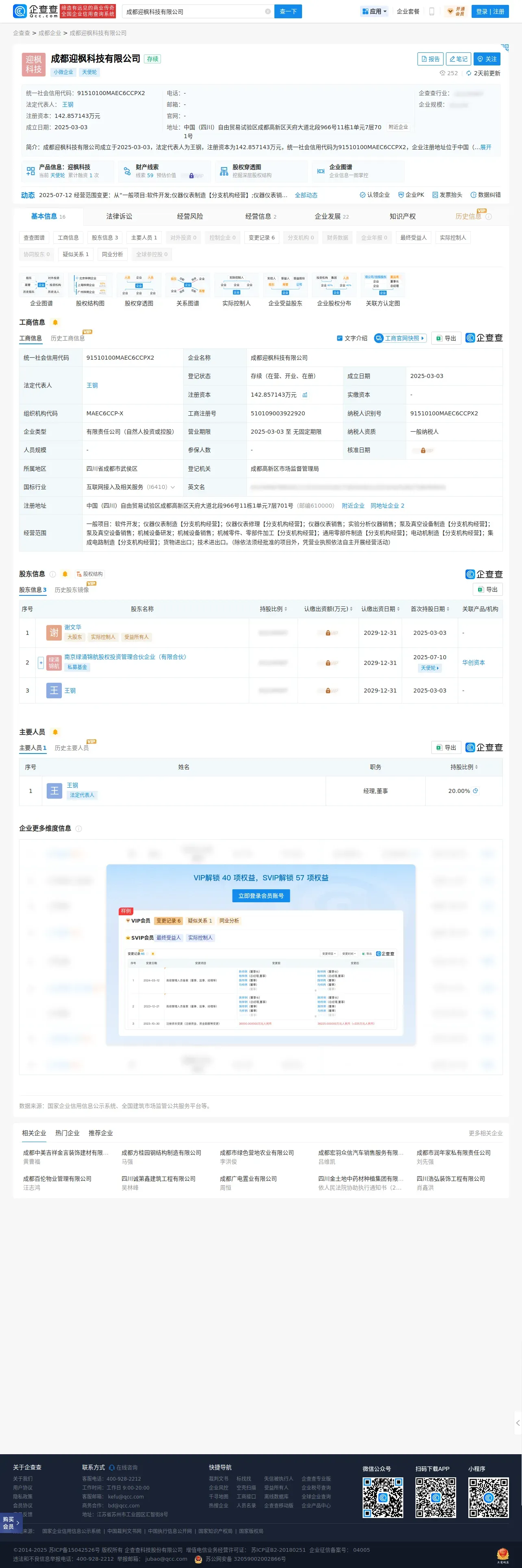This screenshot has height=1568, width=522.
Task: Export 工商信息 with 导出 button
Action: 446,339
